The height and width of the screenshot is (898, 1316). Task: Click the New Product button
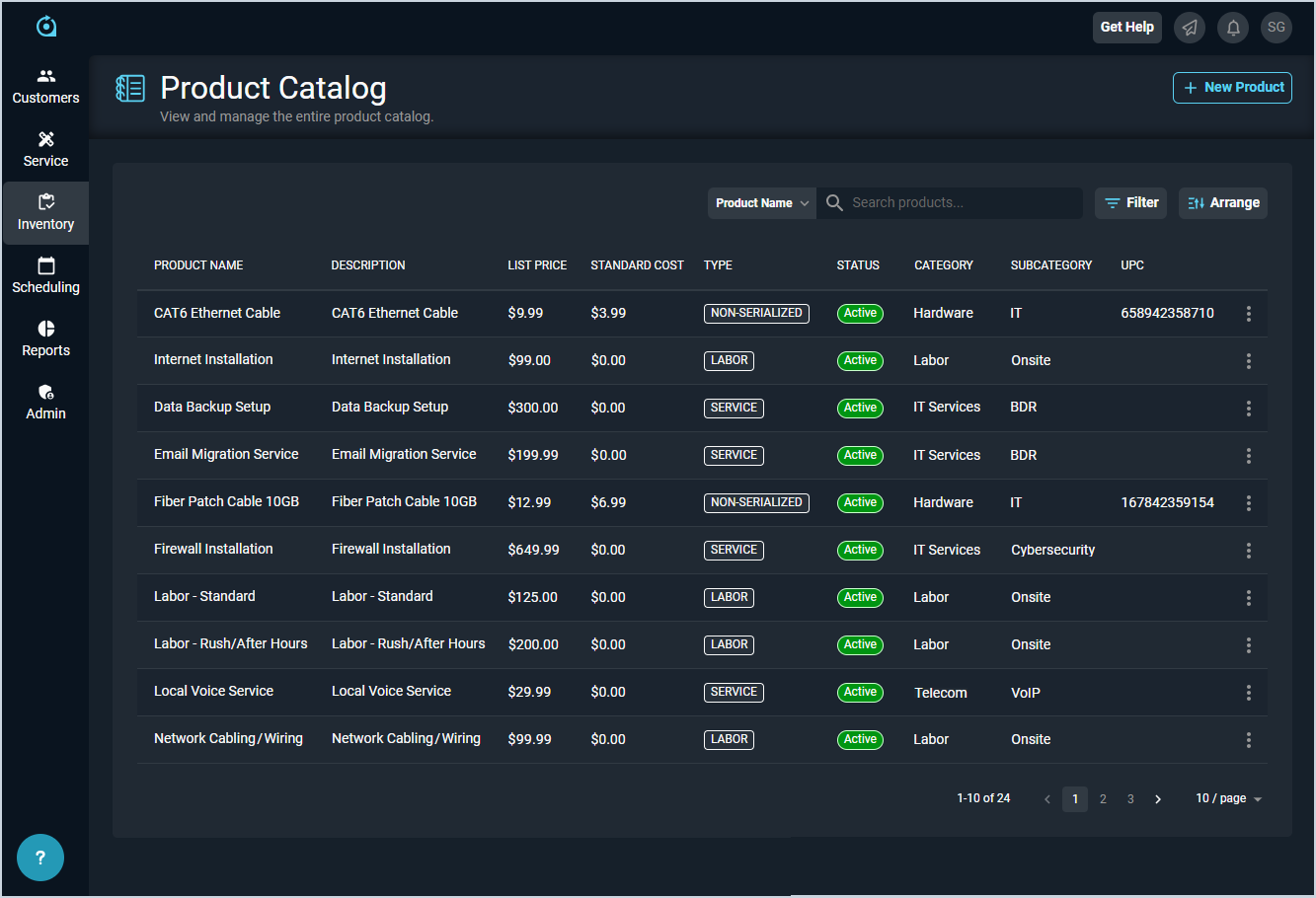pos(1232,88)
